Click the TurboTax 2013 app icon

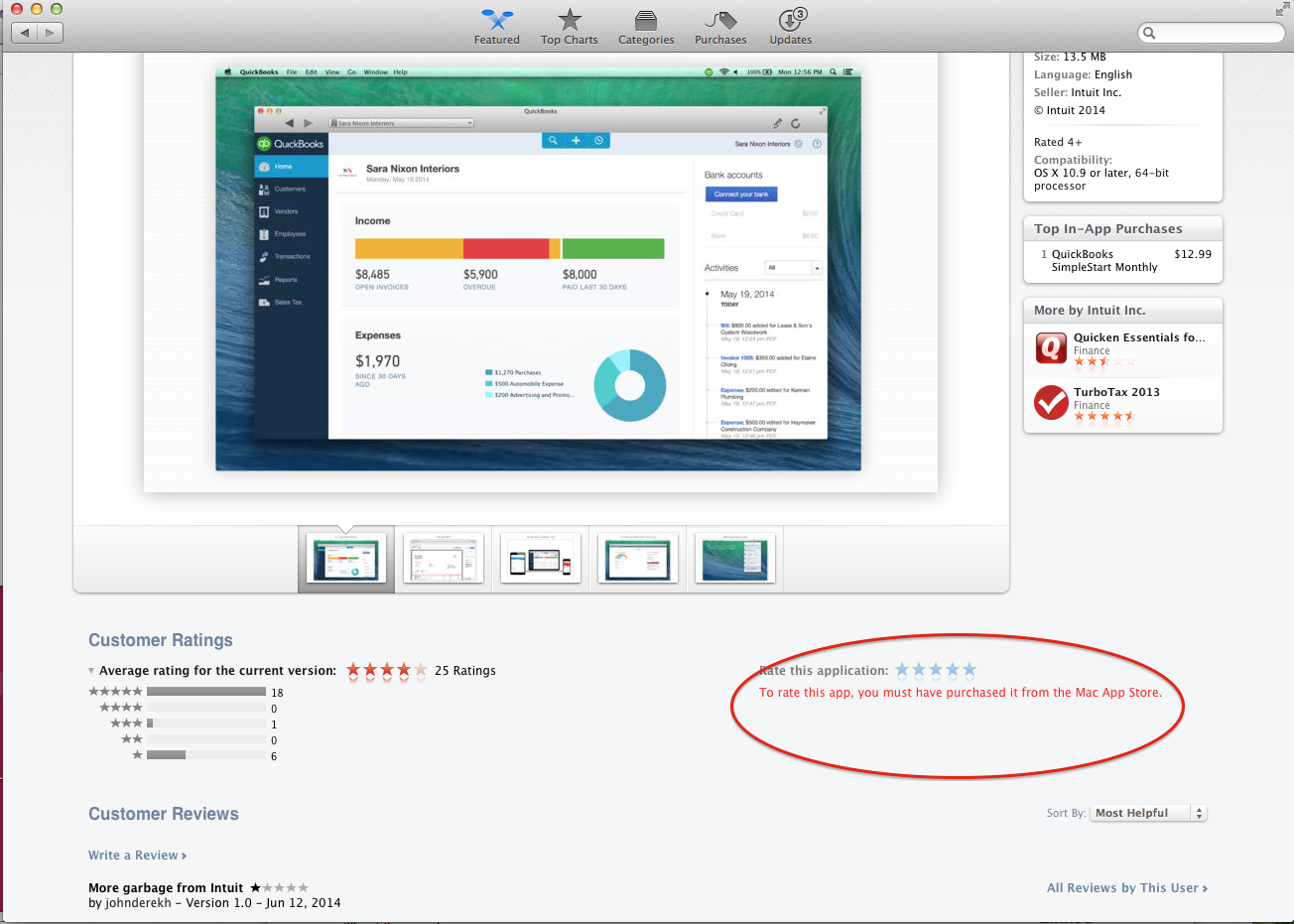1051,403
